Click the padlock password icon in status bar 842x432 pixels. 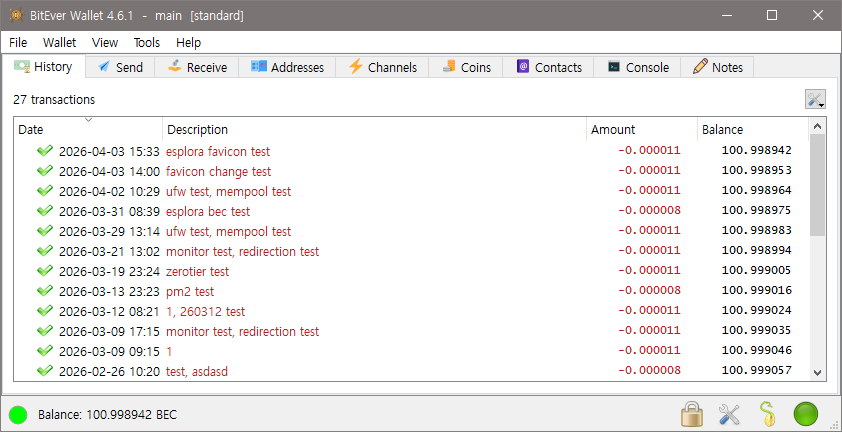(691, 413)
